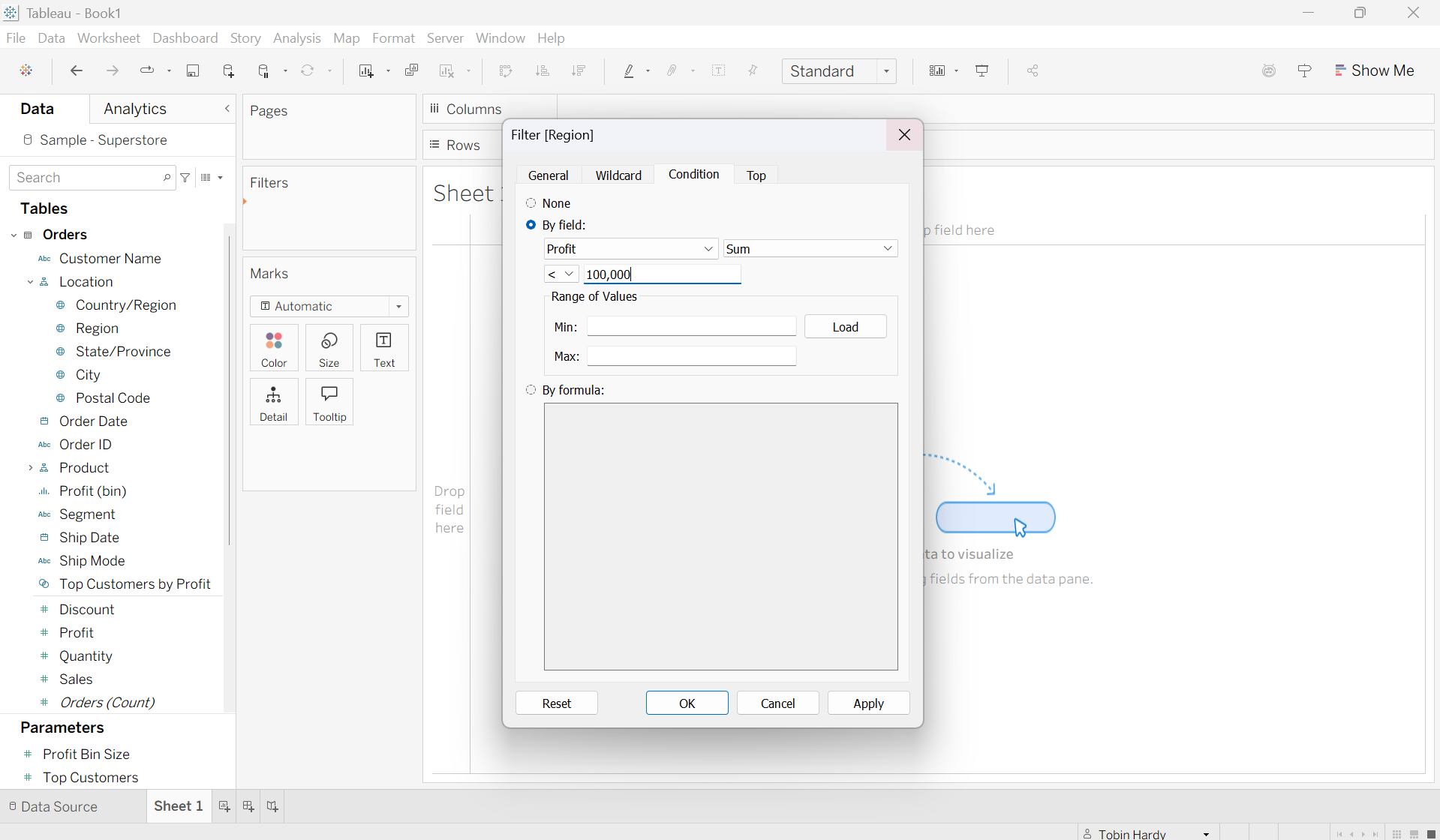Viewport: 1440px width, 840px height.
Task: Open the Color mark card
Action: (274, 348)
